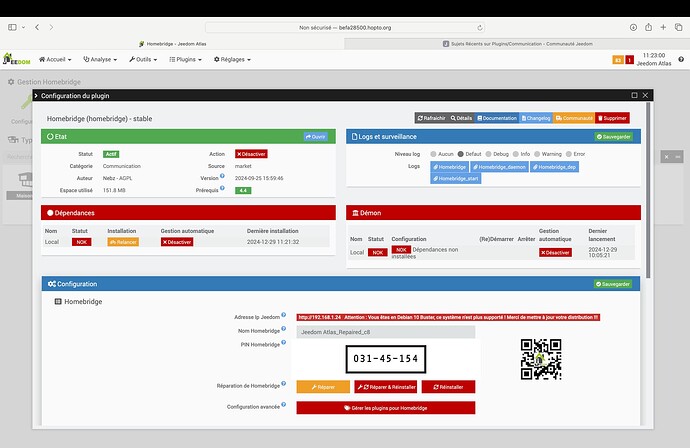The height and width of the screenshot is (448, 690).
Task: Click the Jeedom logo
Action: (x=17, y=59)
